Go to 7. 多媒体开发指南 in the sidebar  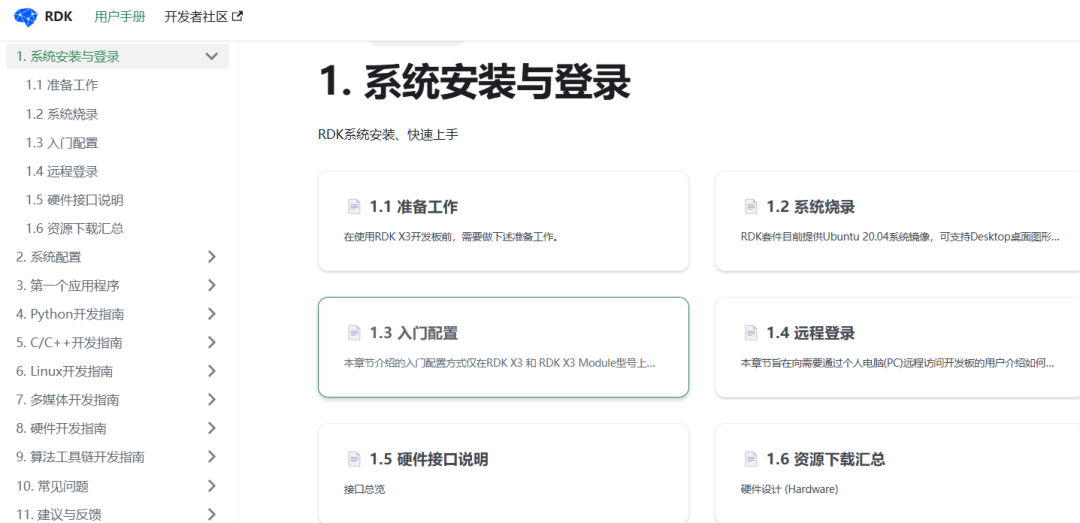(x=68, y=400)
